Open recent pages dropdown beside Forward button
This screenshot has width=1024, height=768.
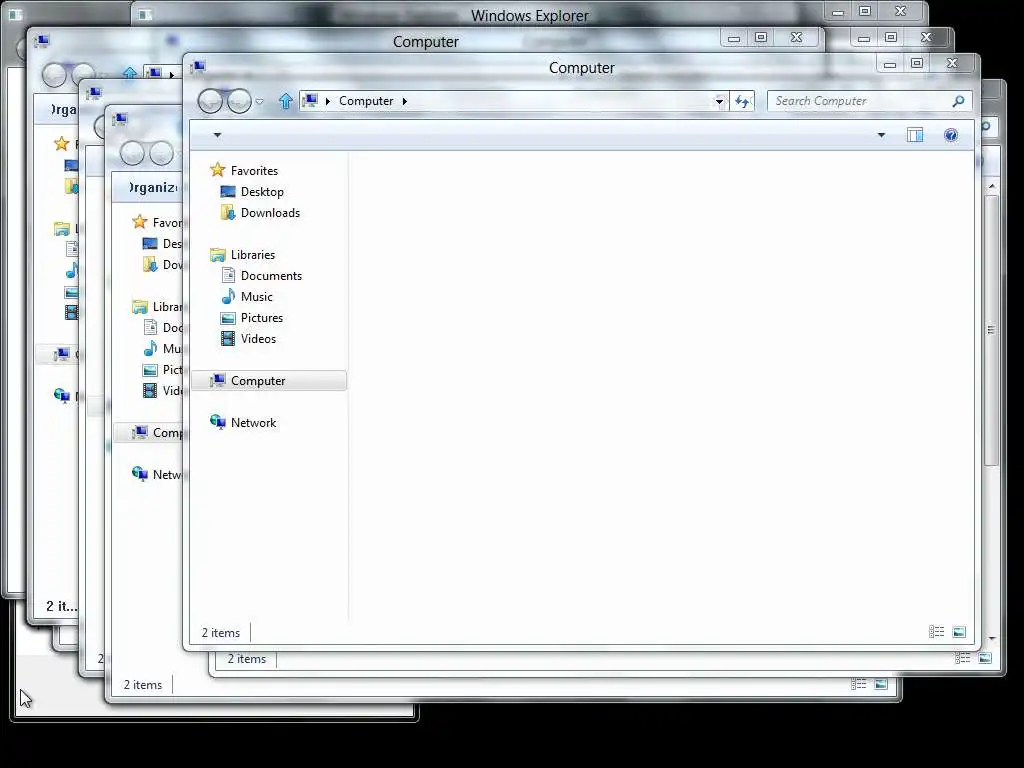(x=259, y=102)
